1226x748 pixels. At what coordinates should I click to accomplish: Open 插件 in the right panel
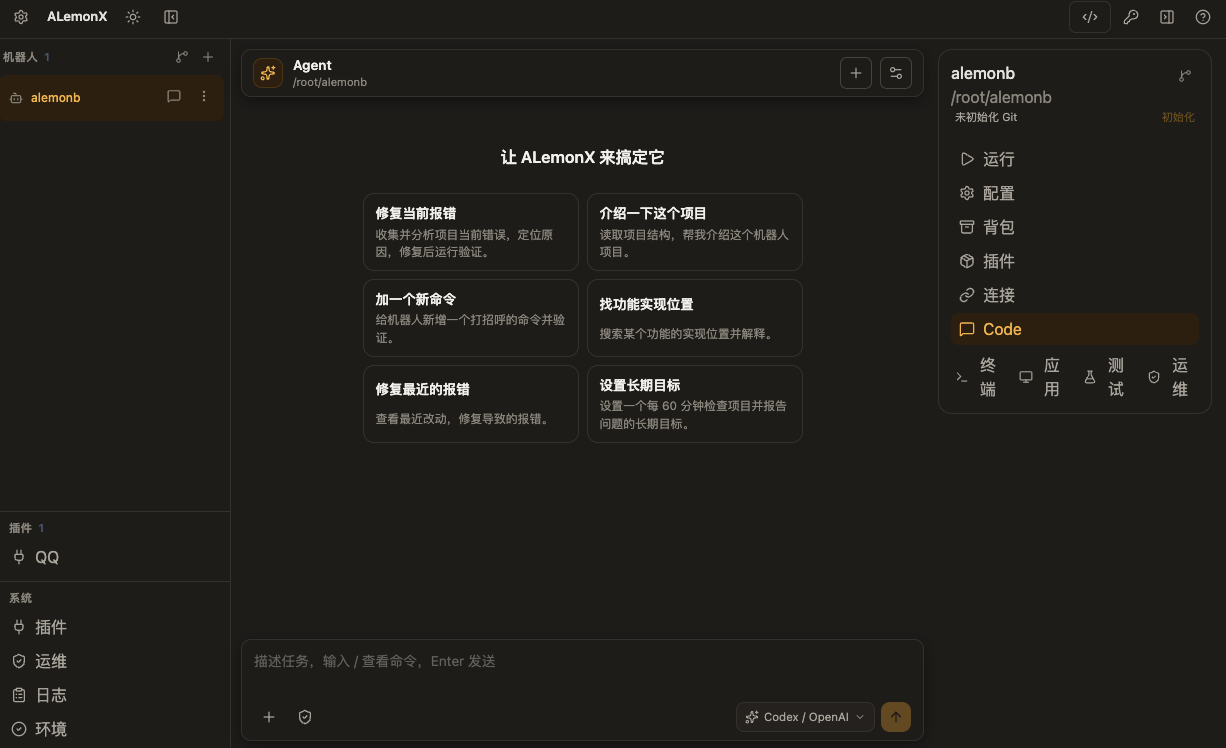[x=1075, y=261]
